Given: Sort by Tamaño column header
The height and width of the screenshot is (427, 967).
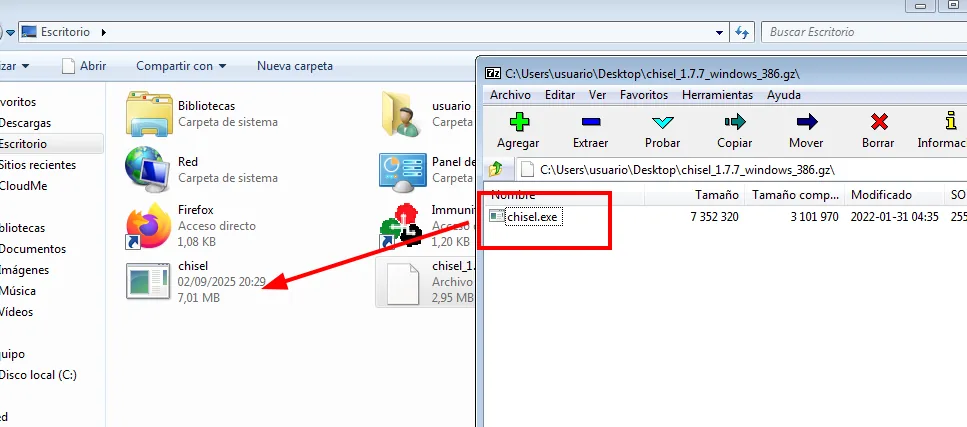Looking at the screenshot, I should coord(694,195).
